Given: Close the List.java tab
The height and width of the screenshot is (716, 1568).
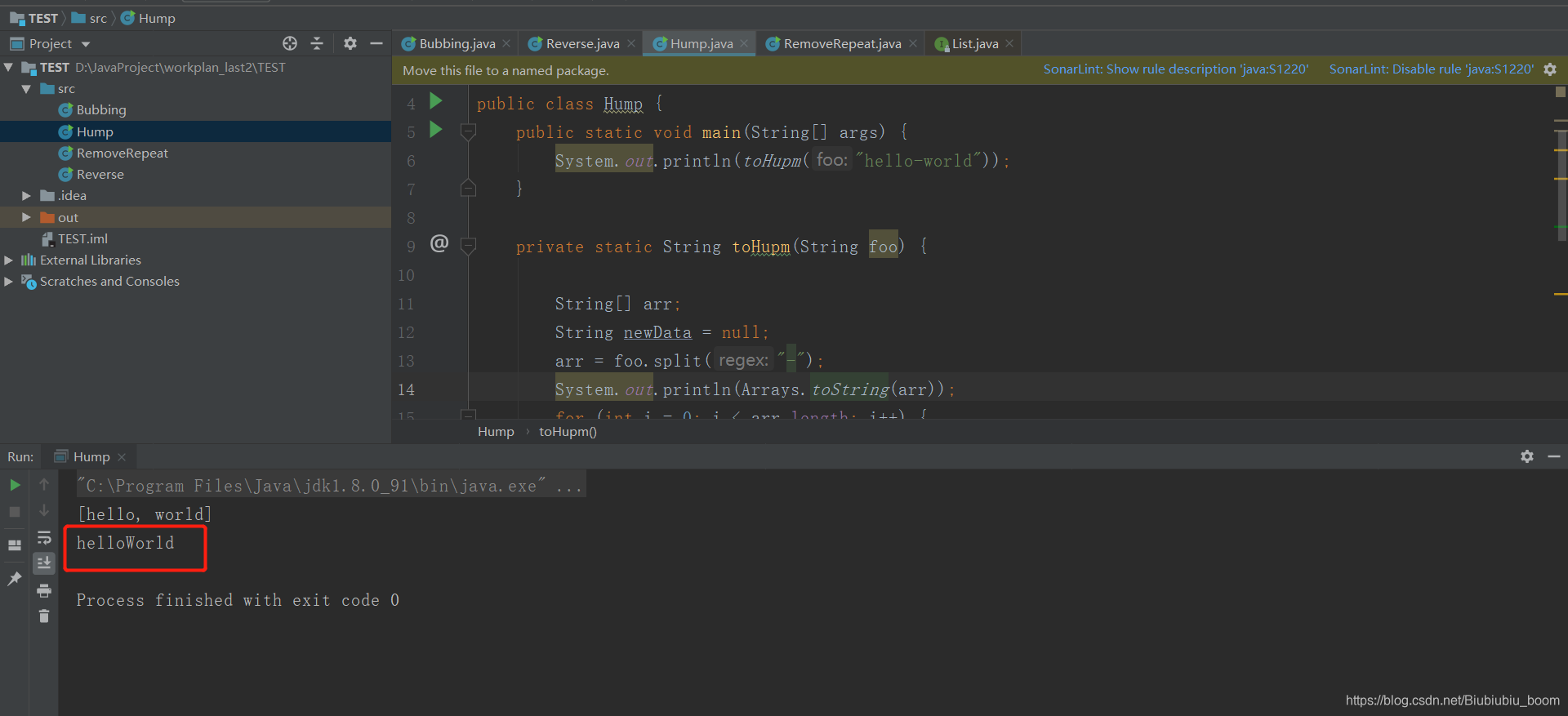Looking at the screenshot, I should click(1009, 43).
